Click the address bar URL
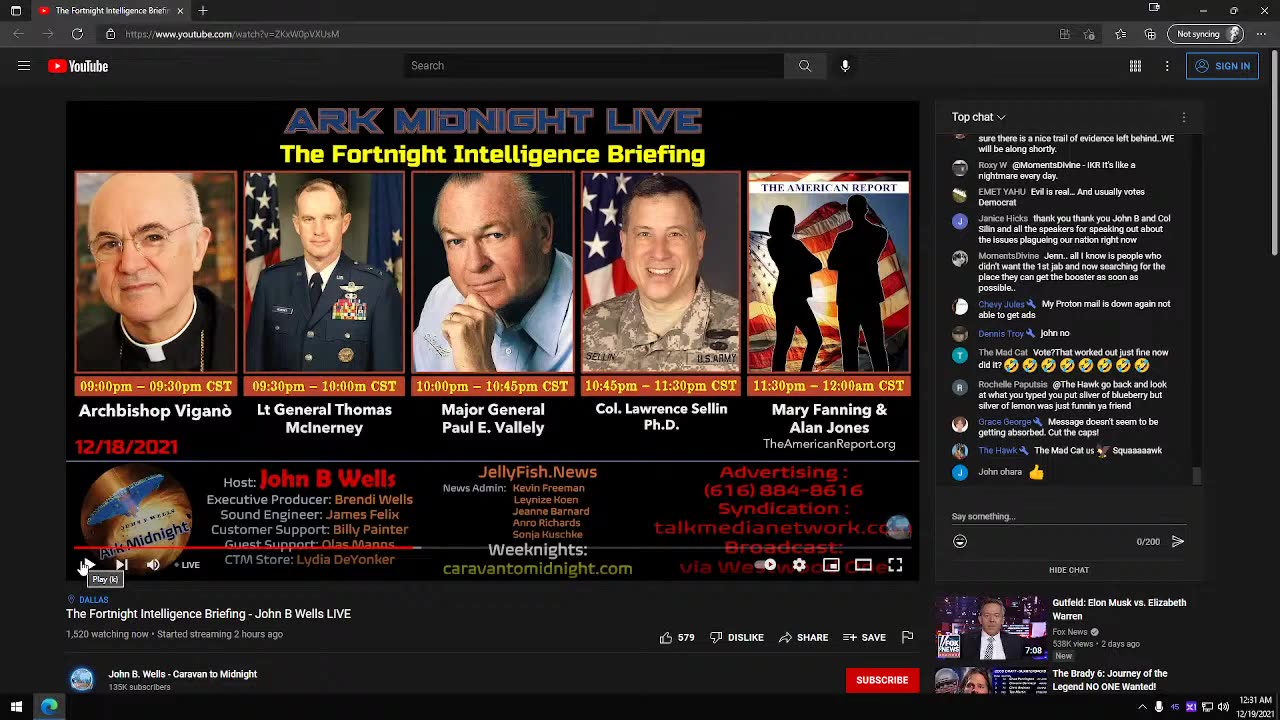The image size is (1280, 720). click(x=232, y=34)
